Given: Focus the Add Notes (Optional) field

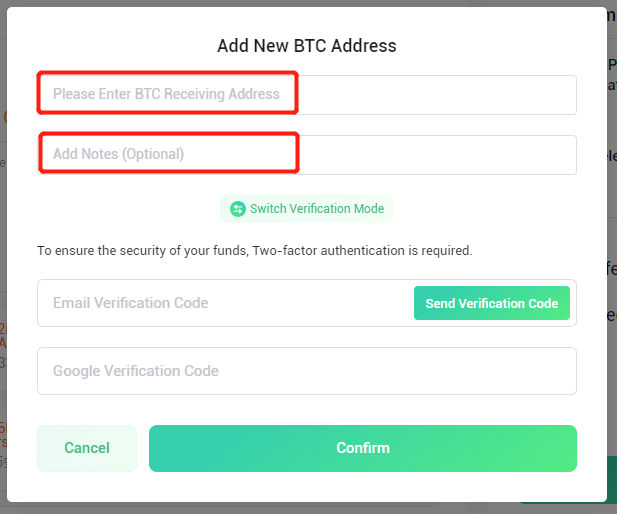Looking at the screenshot, I should [x=307, y=155].
